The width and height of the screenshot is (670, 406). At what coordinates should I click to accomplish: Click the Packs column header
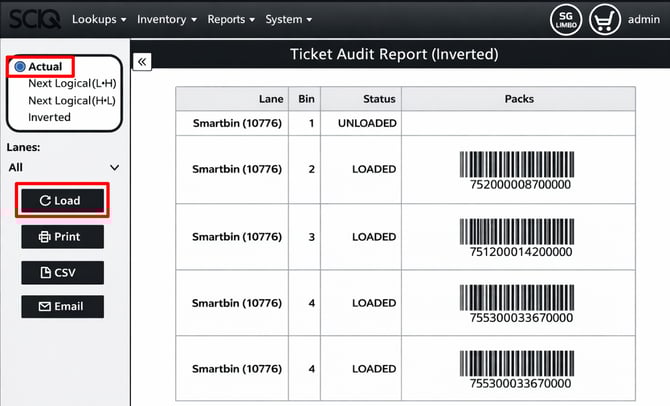[x=519, y=99]
